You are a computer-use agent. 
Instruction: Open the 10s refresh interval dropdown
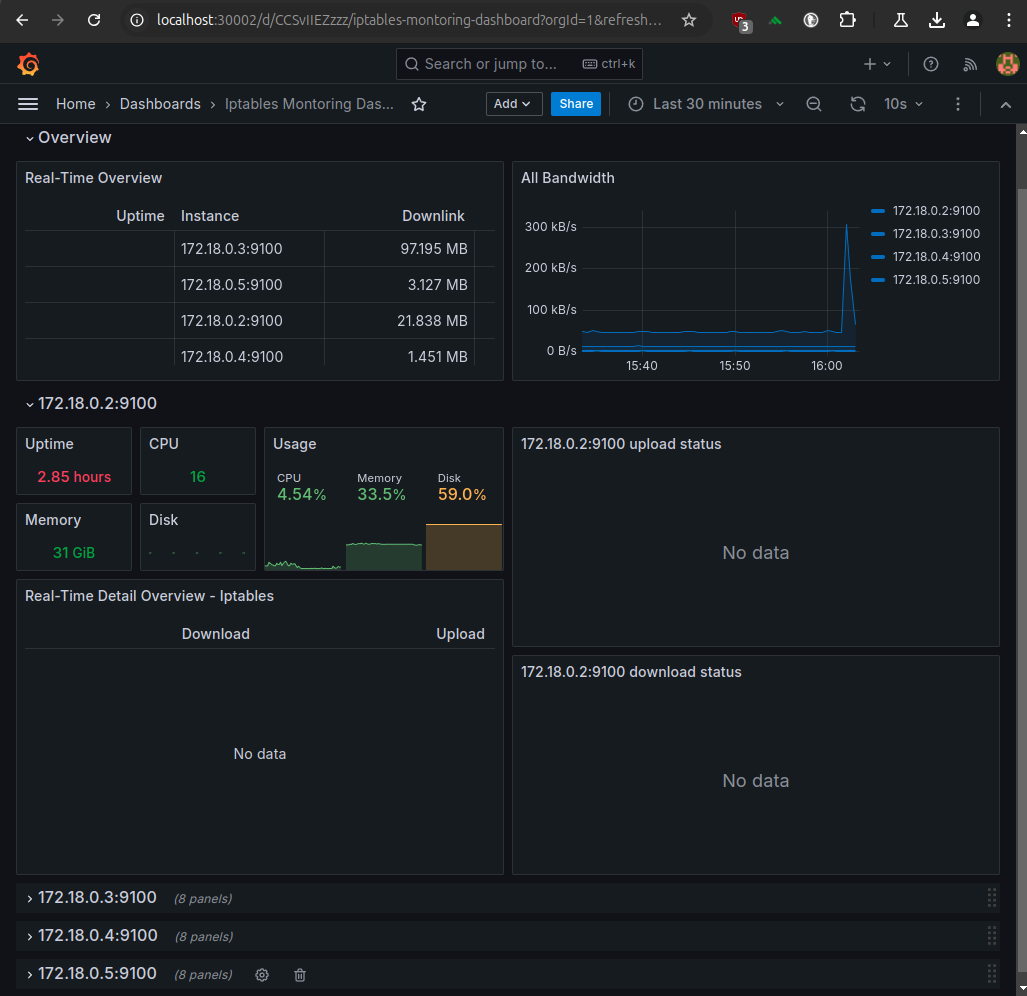[903, 104]
